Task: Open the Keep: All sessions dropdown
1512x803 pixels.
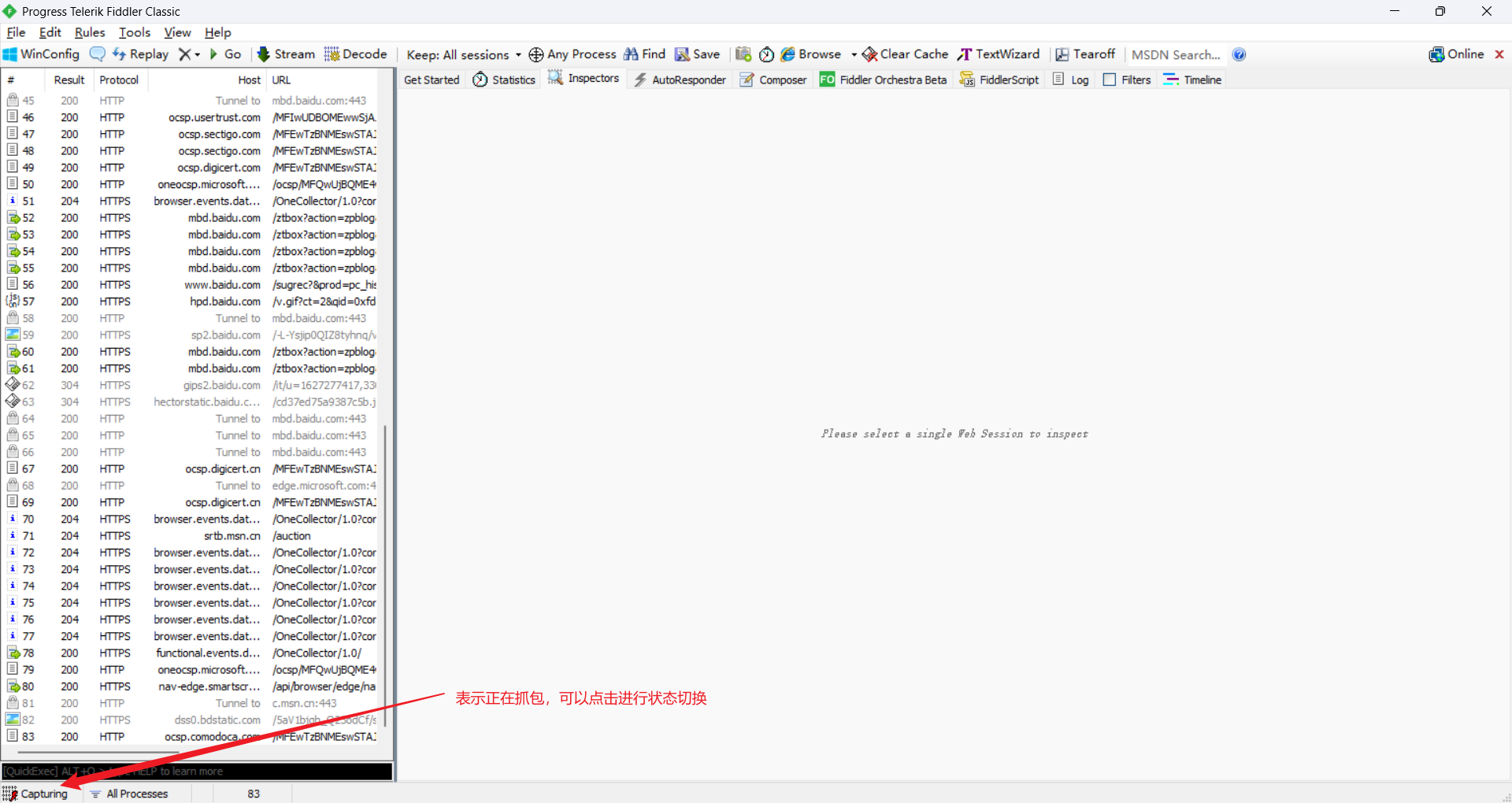Action: [x=464, y=55]
